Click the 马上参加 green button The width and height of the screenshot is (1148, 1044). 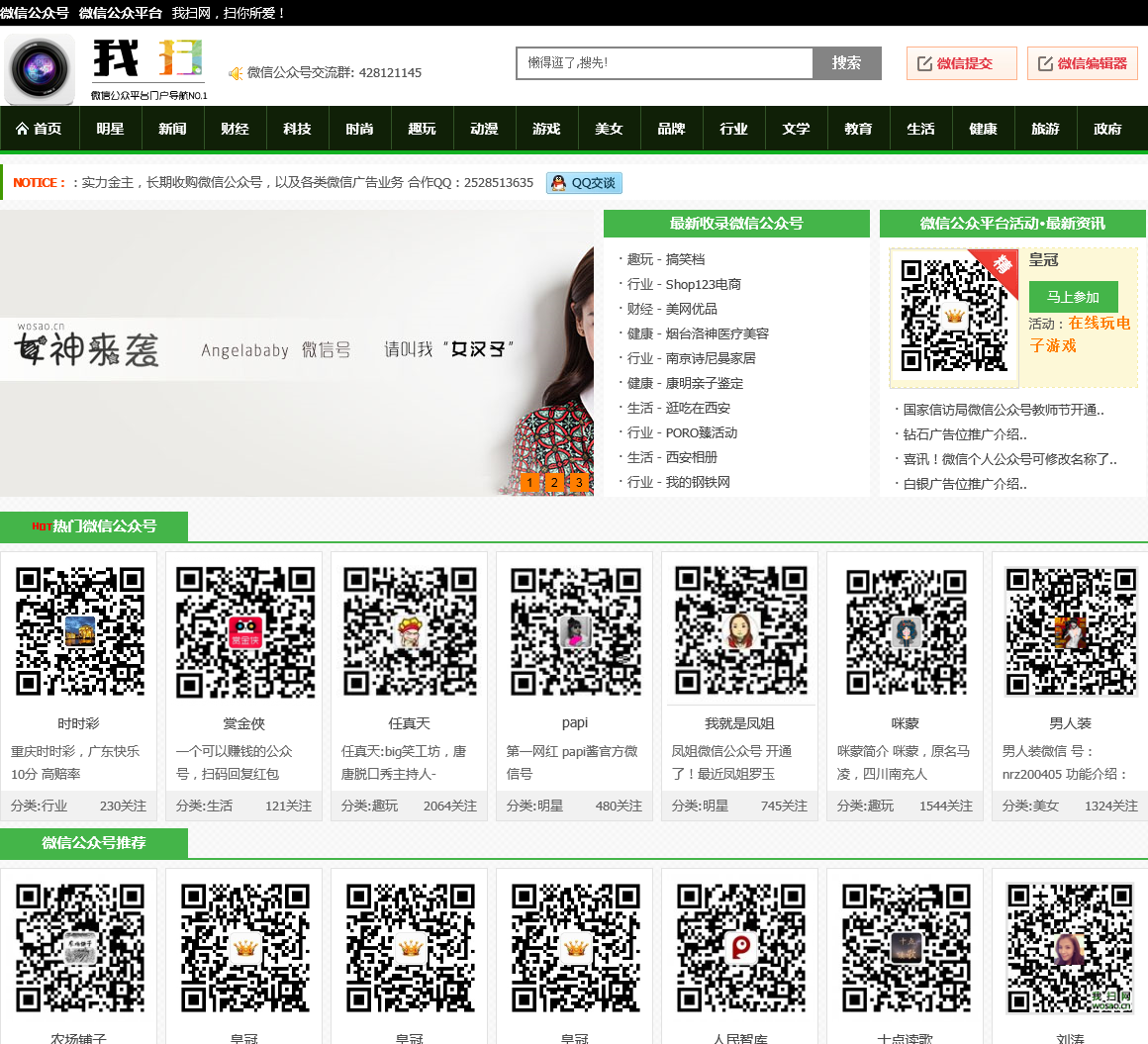pyautogui.click(x=1074, y=297)
